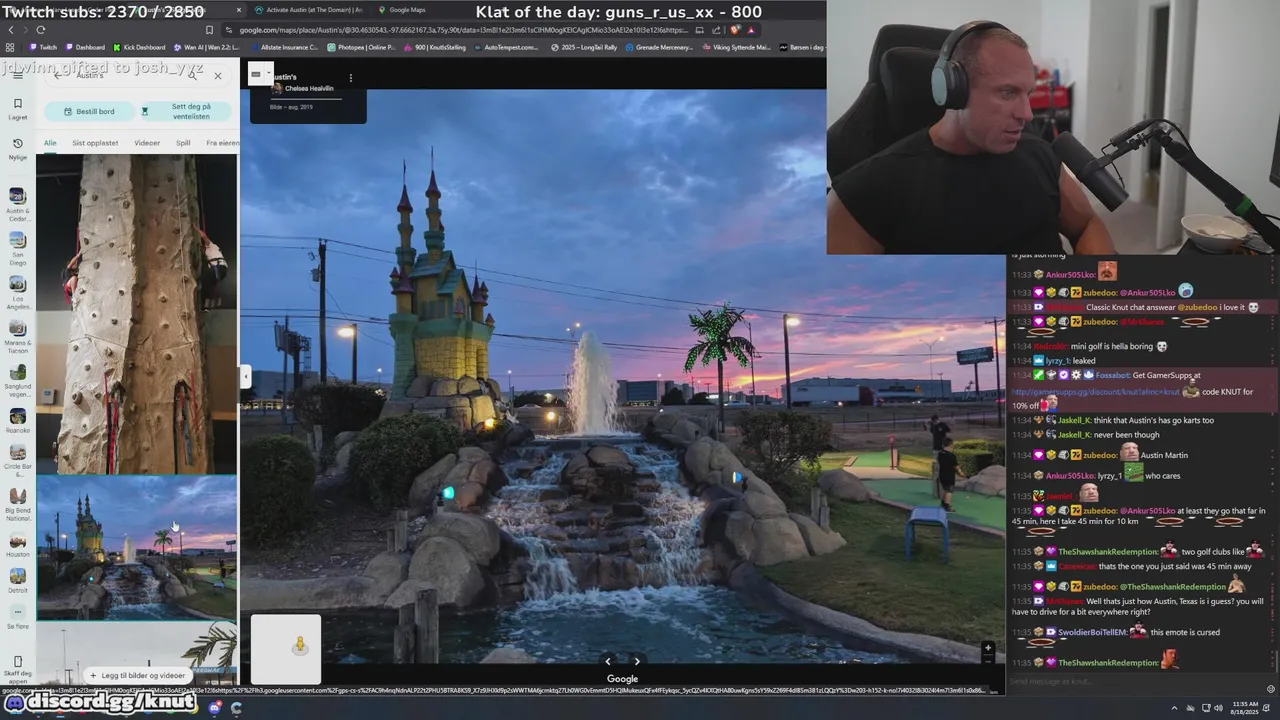This screenshot has width=1280, height=720.
Task: Click the share icon in the address bar
Action: pos(718,30)
